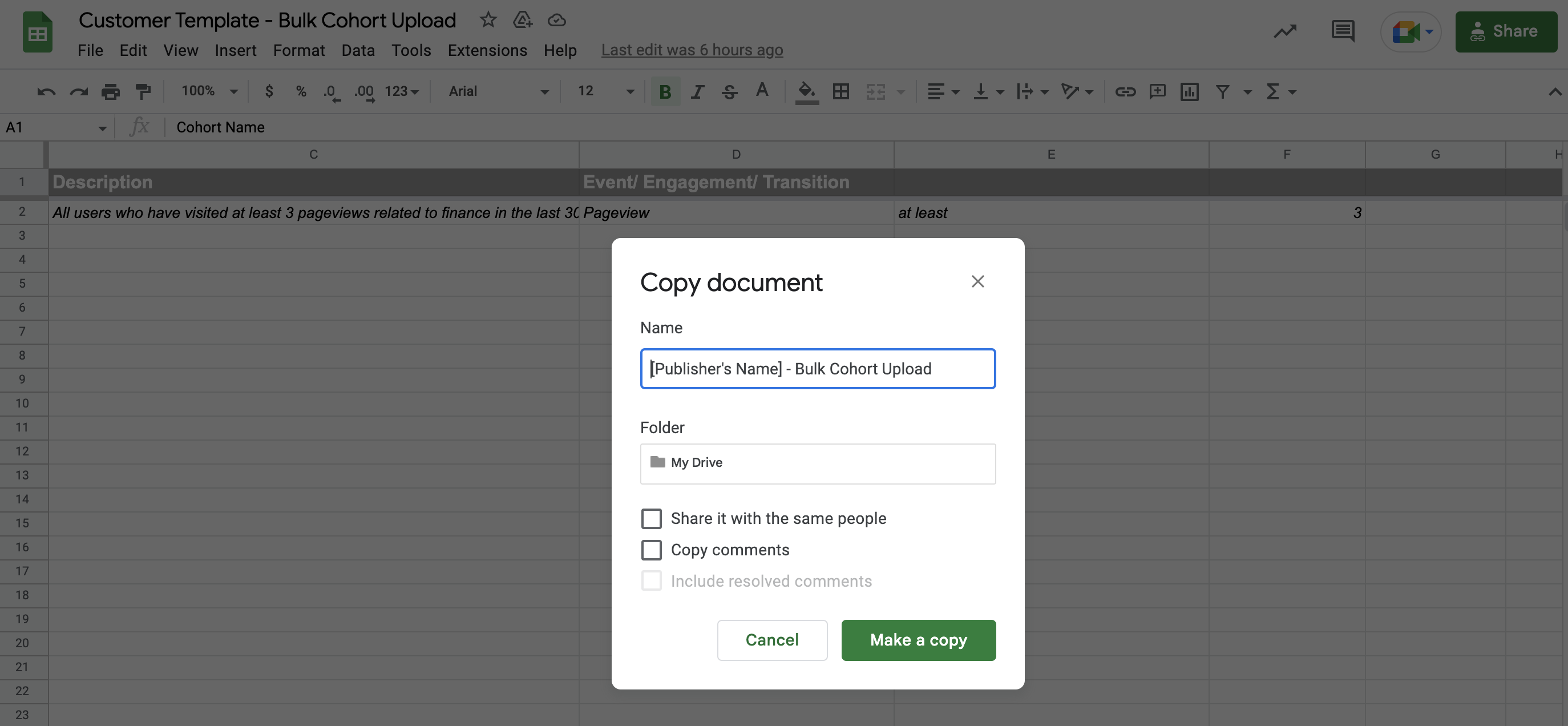Toggle bold formatting

pos(665,91)
